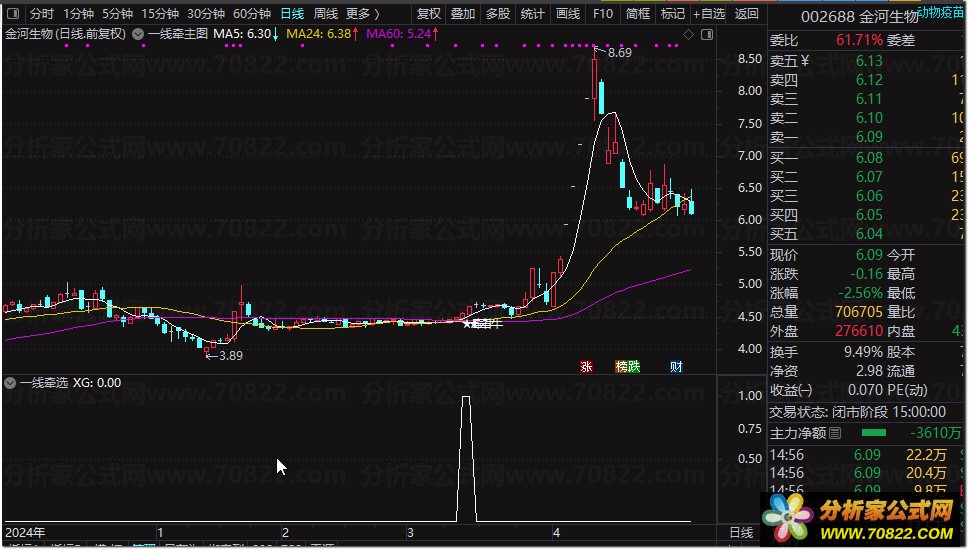The width and height of the screenshot is (970, 550).
Task: Select the 30分钟 period tab
Action: [x=206, y=14]
